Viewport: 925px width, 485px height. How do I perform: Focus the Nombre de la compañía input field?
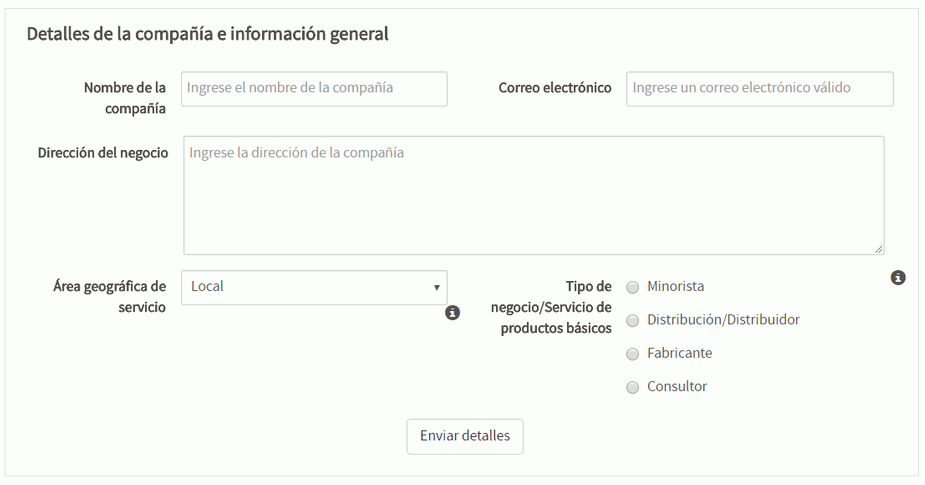314,88
